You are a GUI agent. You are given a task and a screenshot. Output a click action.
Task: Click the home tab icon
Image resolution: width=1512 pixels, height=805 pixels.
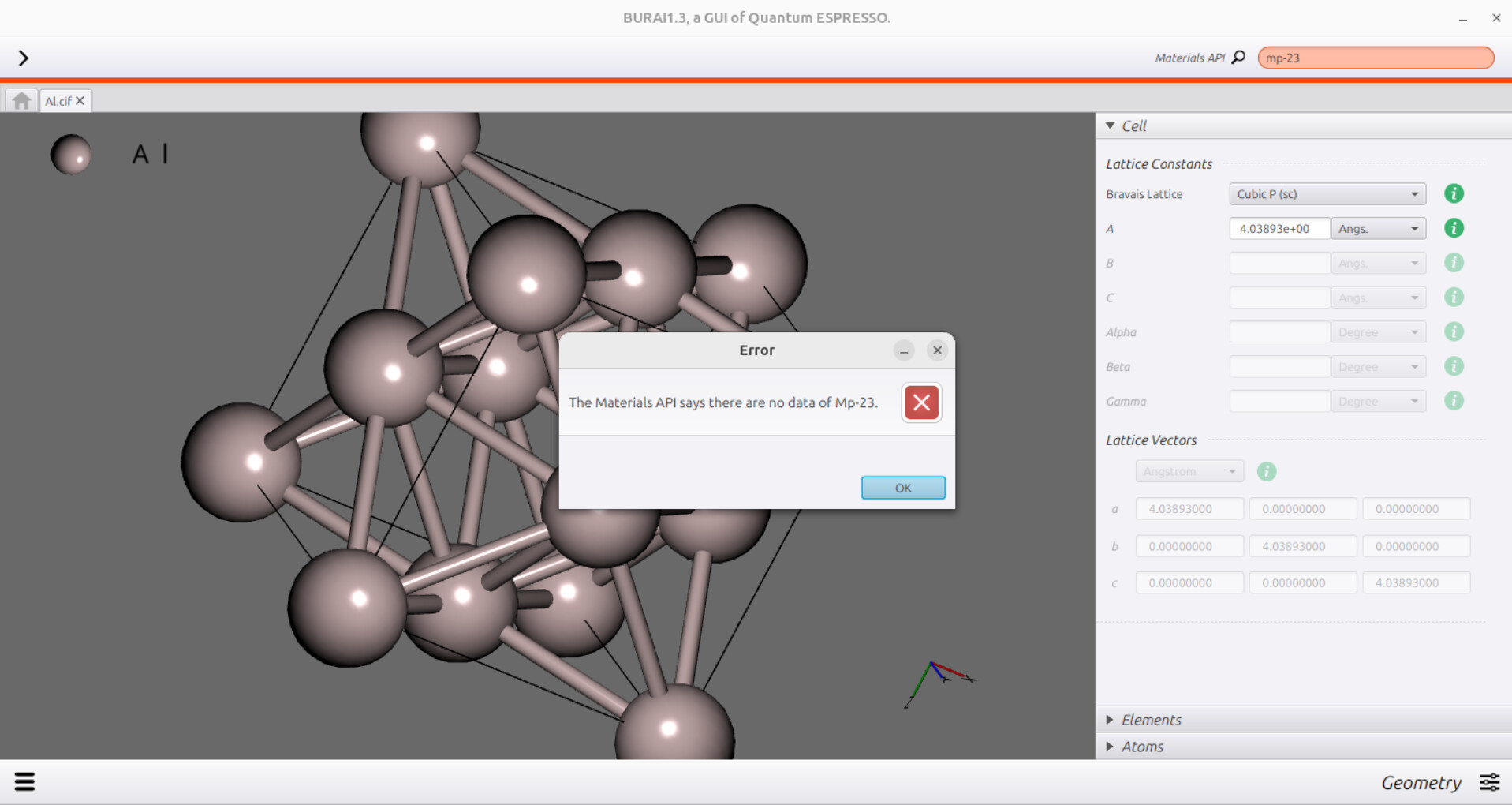pos(21,101)
